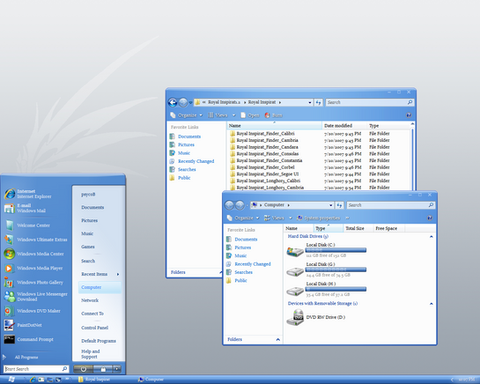
Task: Sort by Free Space column in the Computer window
Action: 387,228
